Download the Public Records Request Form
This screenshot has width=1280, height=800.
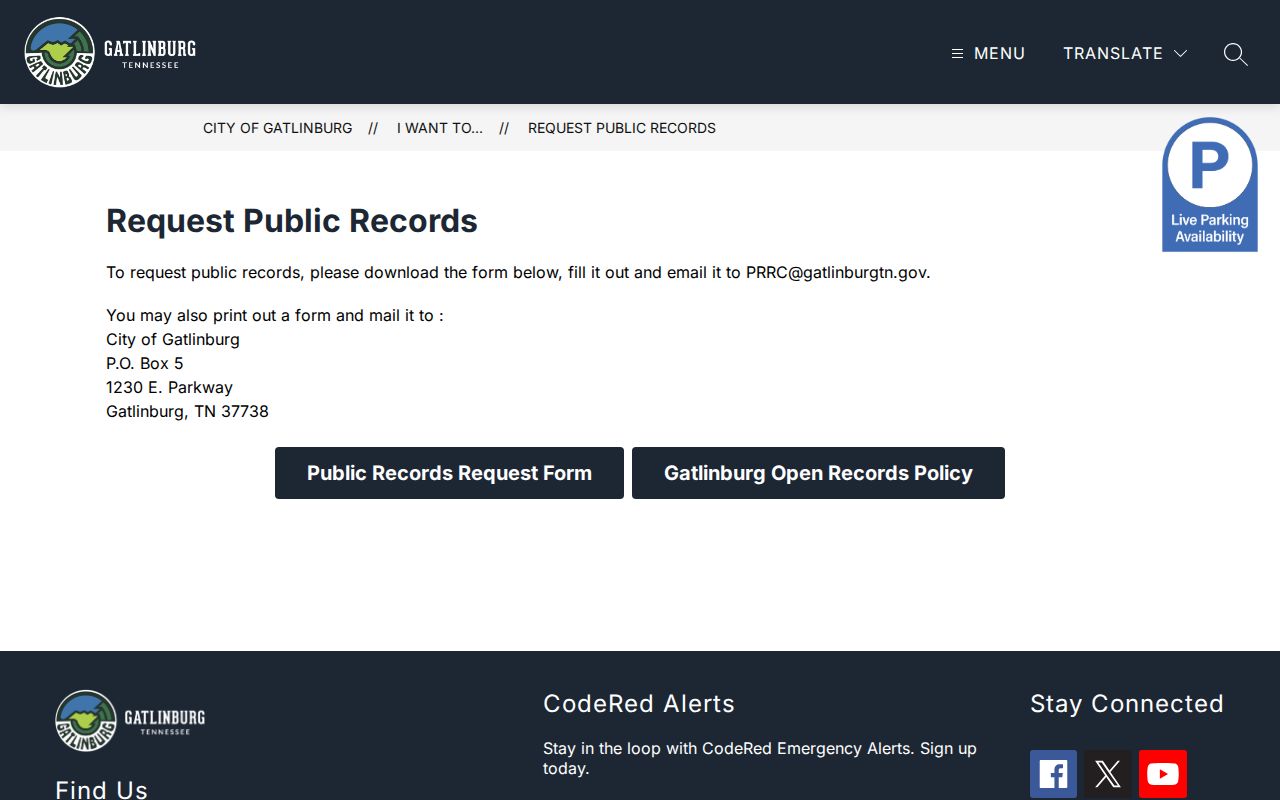(x=449, y=473)
